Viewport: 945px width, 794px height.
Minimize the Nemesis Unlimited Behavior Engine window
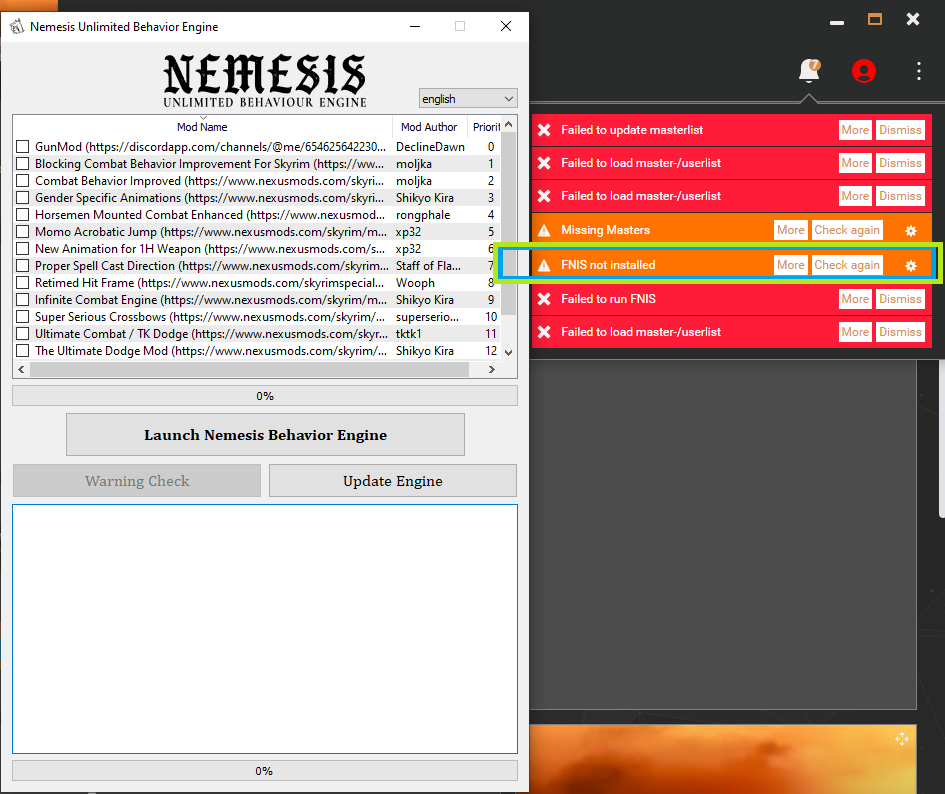tap(415, 27)
